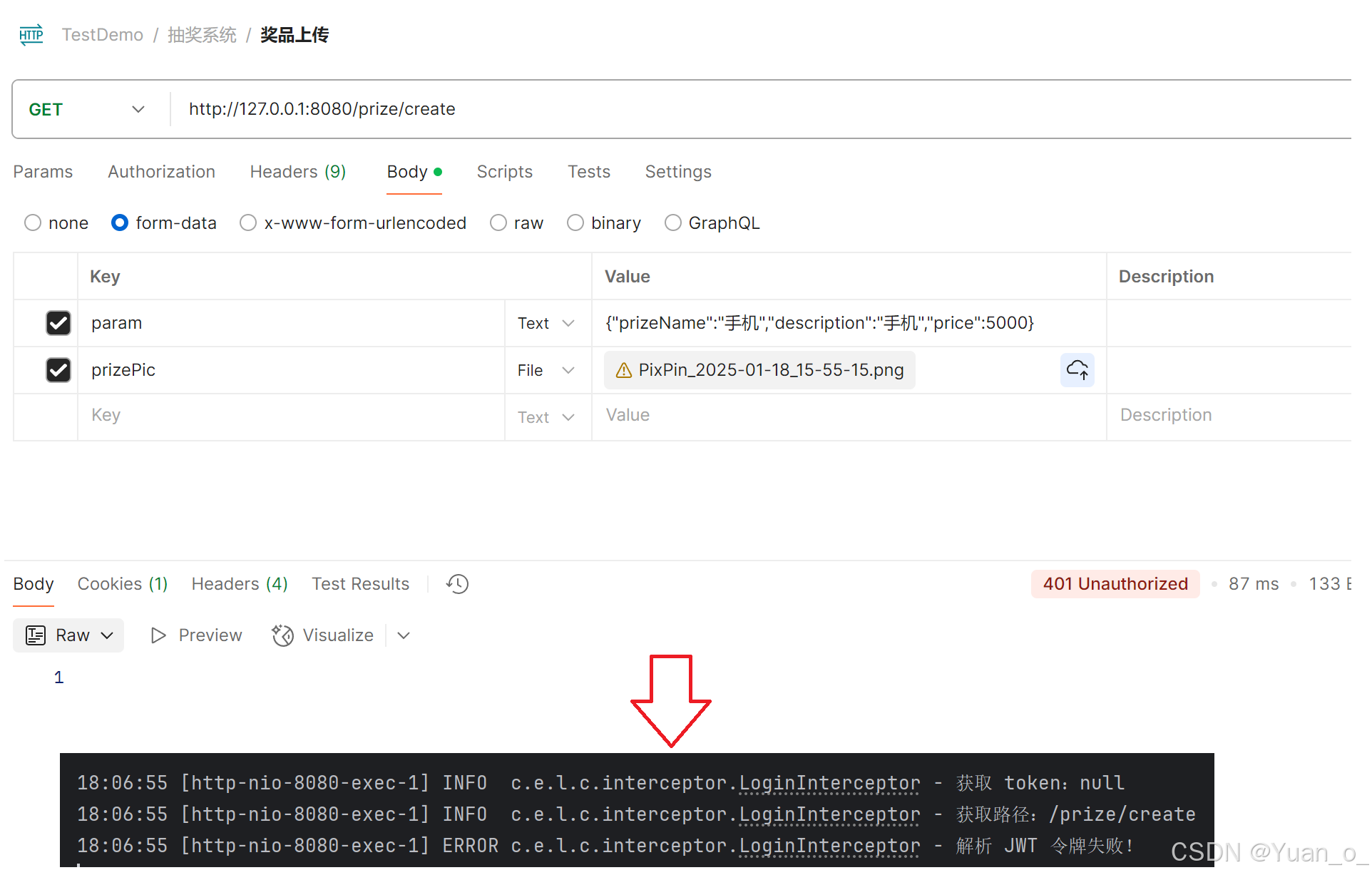Click the Visualize icon
This screenshot has width=1372, height=875.
click(282, 635)
